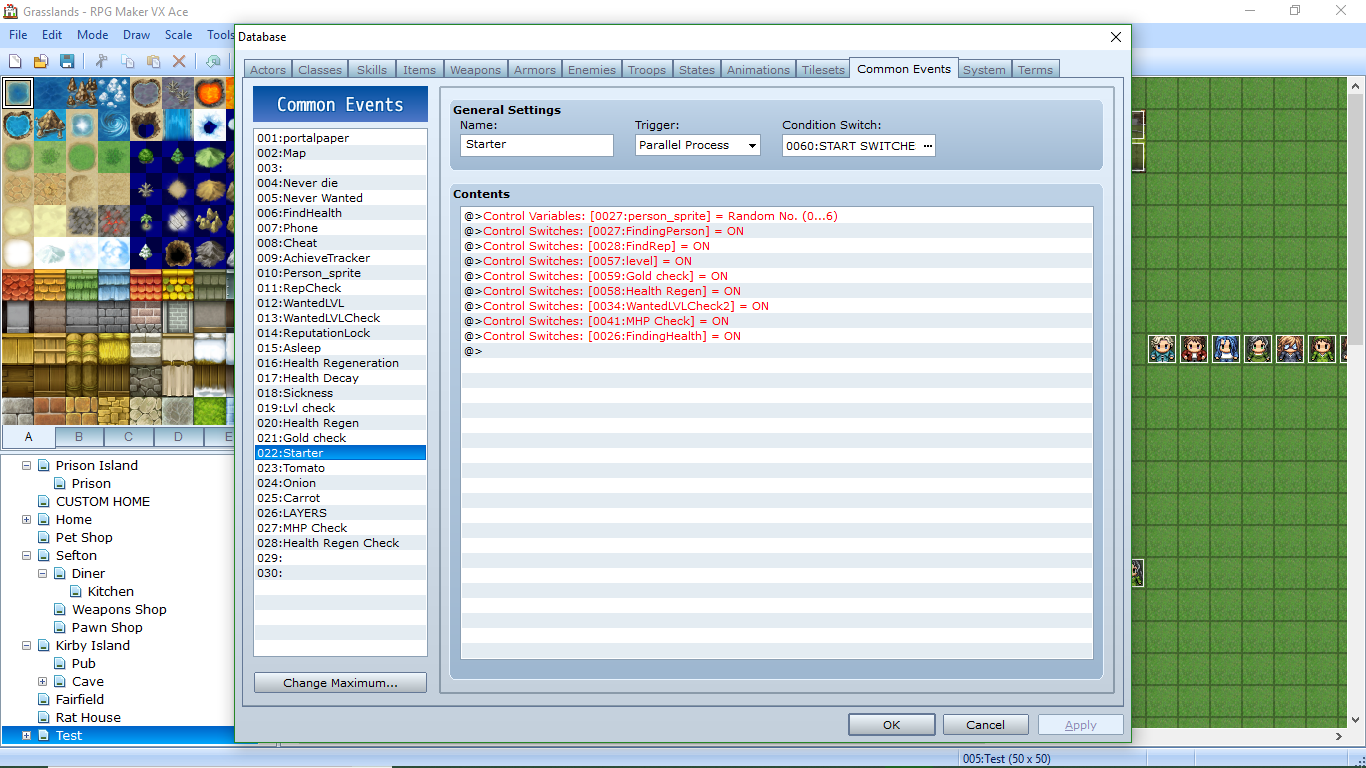Click the Open Project folder icon

coord(42,61)
